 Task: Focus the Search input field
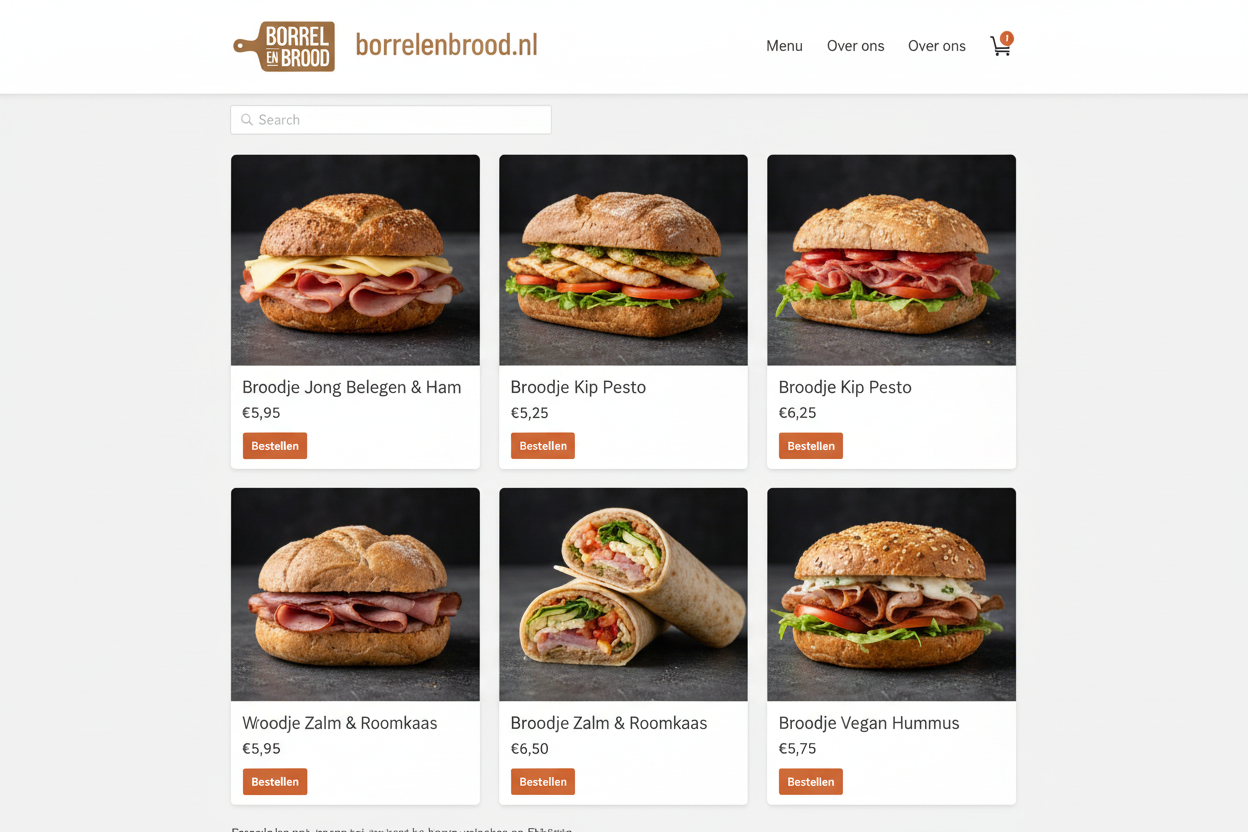click(x=391, y=120)
